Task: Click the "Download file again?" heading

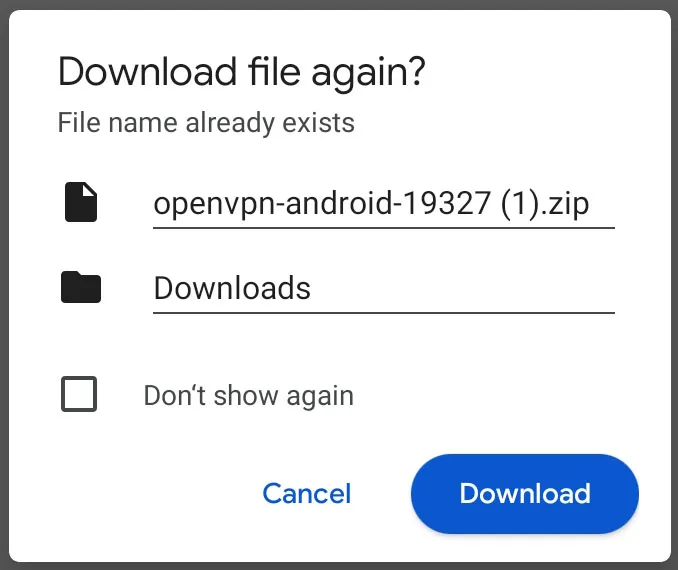Action: (x=242, y=72)
